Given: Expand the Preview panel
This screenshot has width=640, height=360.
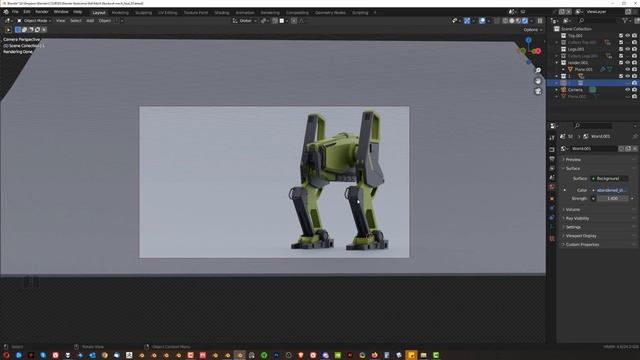Looking at the screenshot, I should point(573,160).
